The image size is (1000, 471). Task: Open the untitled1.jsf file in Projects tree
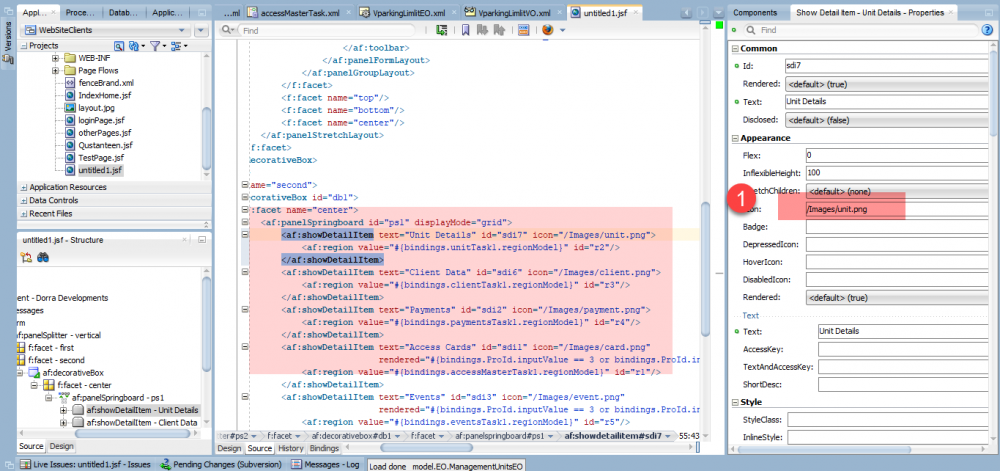(99, 171)
